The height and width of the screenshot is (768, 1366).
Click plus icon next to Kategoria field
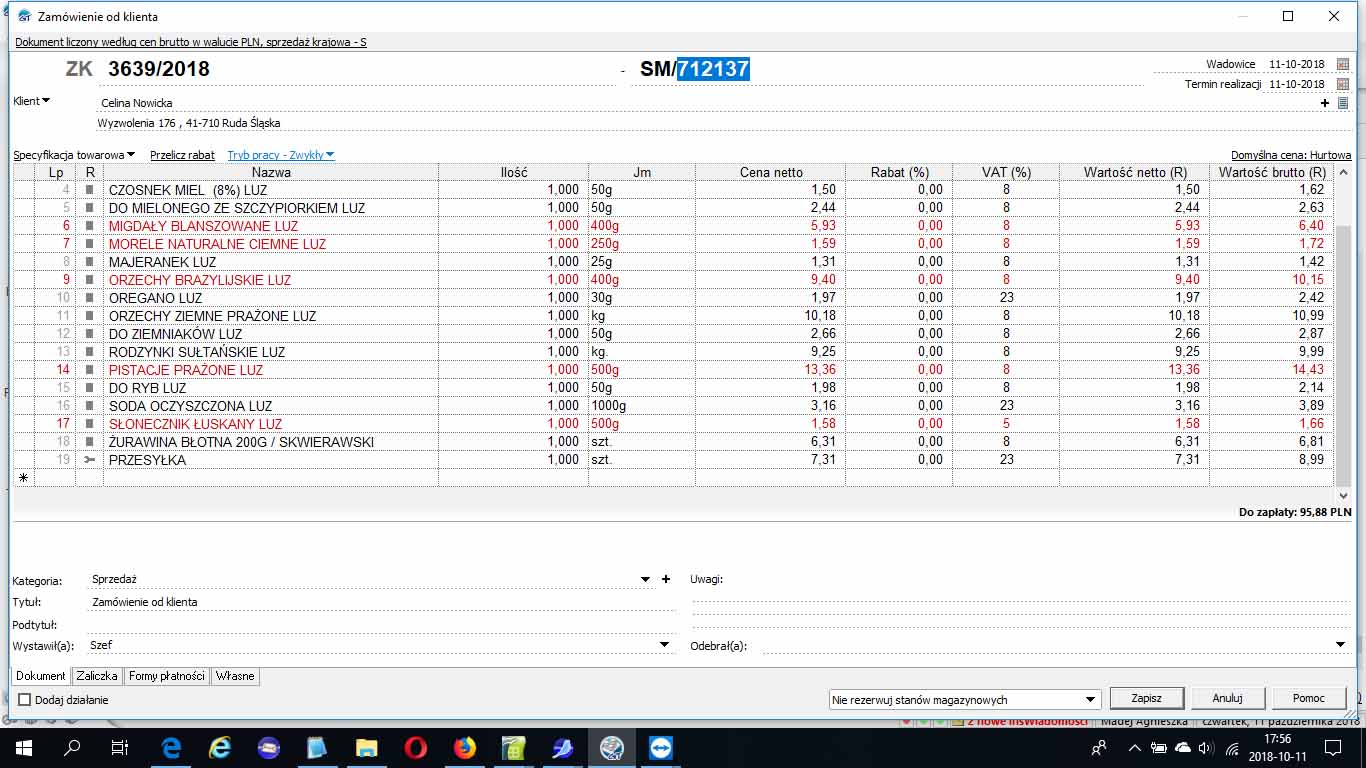(x=667, y=579)
